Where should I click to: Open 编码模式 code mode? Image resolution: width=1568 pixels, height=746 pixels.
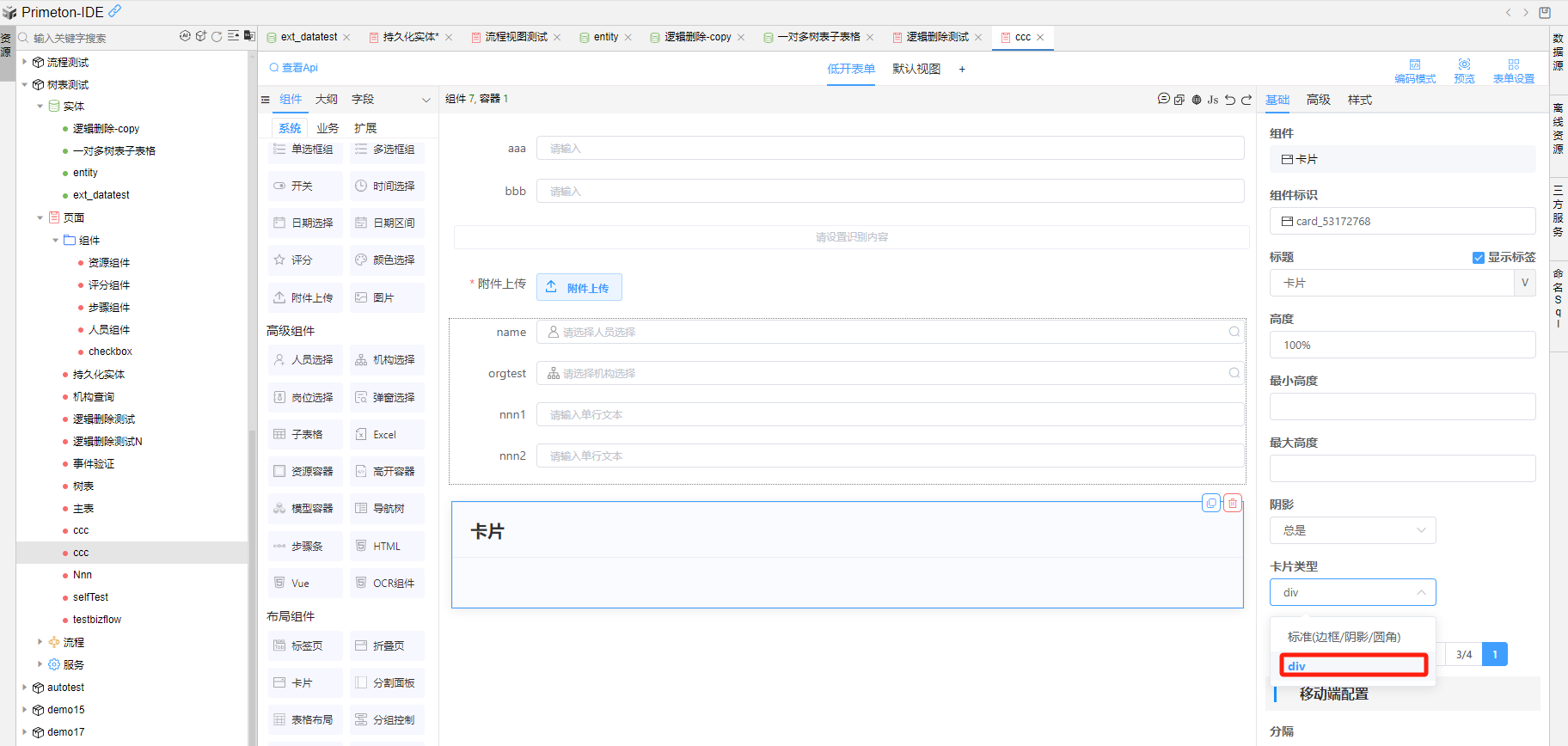(x=1414, y=64)
